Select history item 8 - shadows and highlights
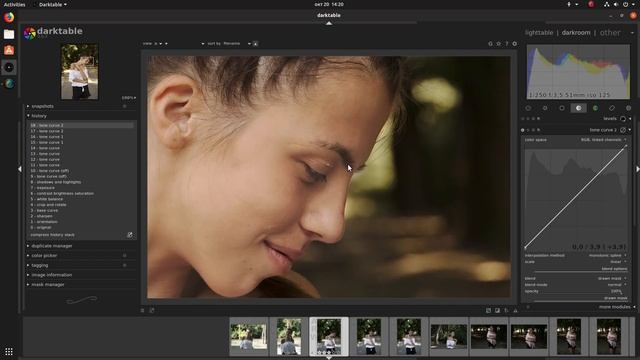Viewport: 640px width, 360px height. (x=81, y=182)
